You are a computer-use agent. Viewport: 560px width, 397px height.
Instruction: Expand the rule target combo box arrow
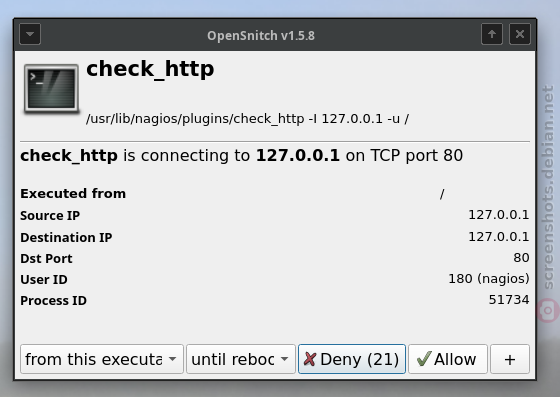pos(172,359)
